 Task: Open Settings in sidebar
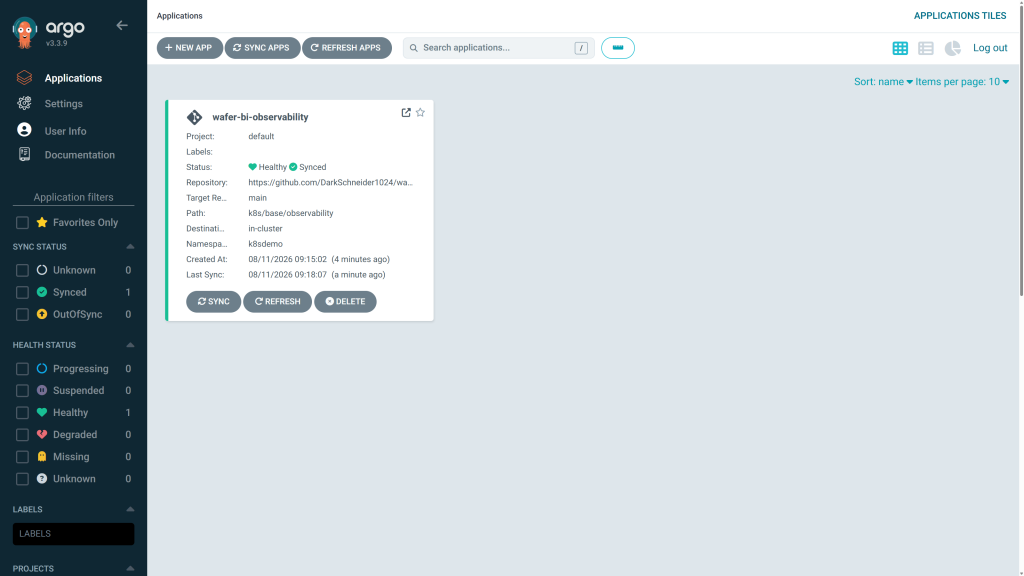pos(63,103)
